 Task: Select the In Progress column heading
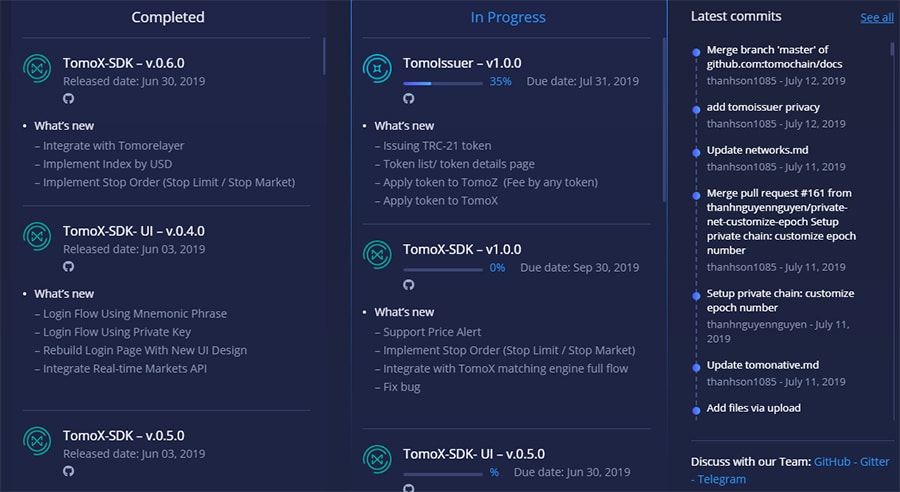[508, 17]
